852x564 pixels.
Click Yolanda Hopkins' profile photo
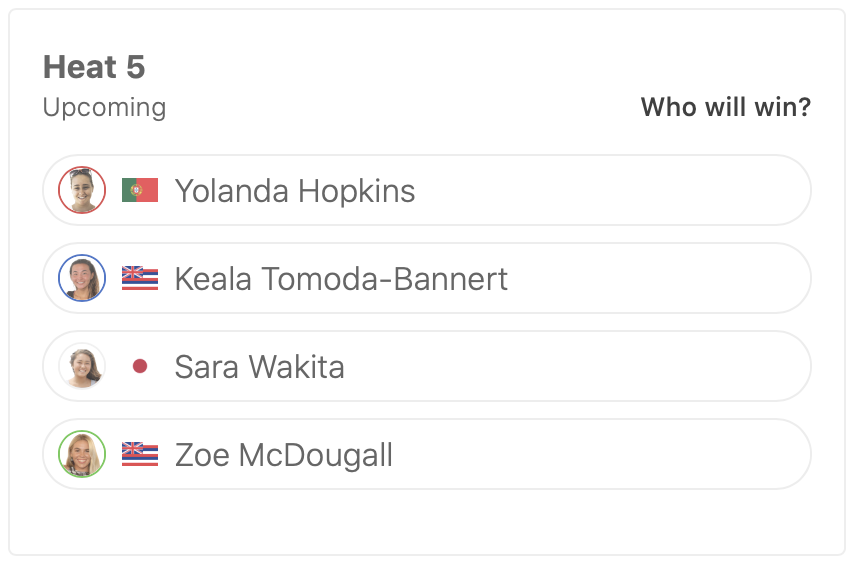[82, 190]
